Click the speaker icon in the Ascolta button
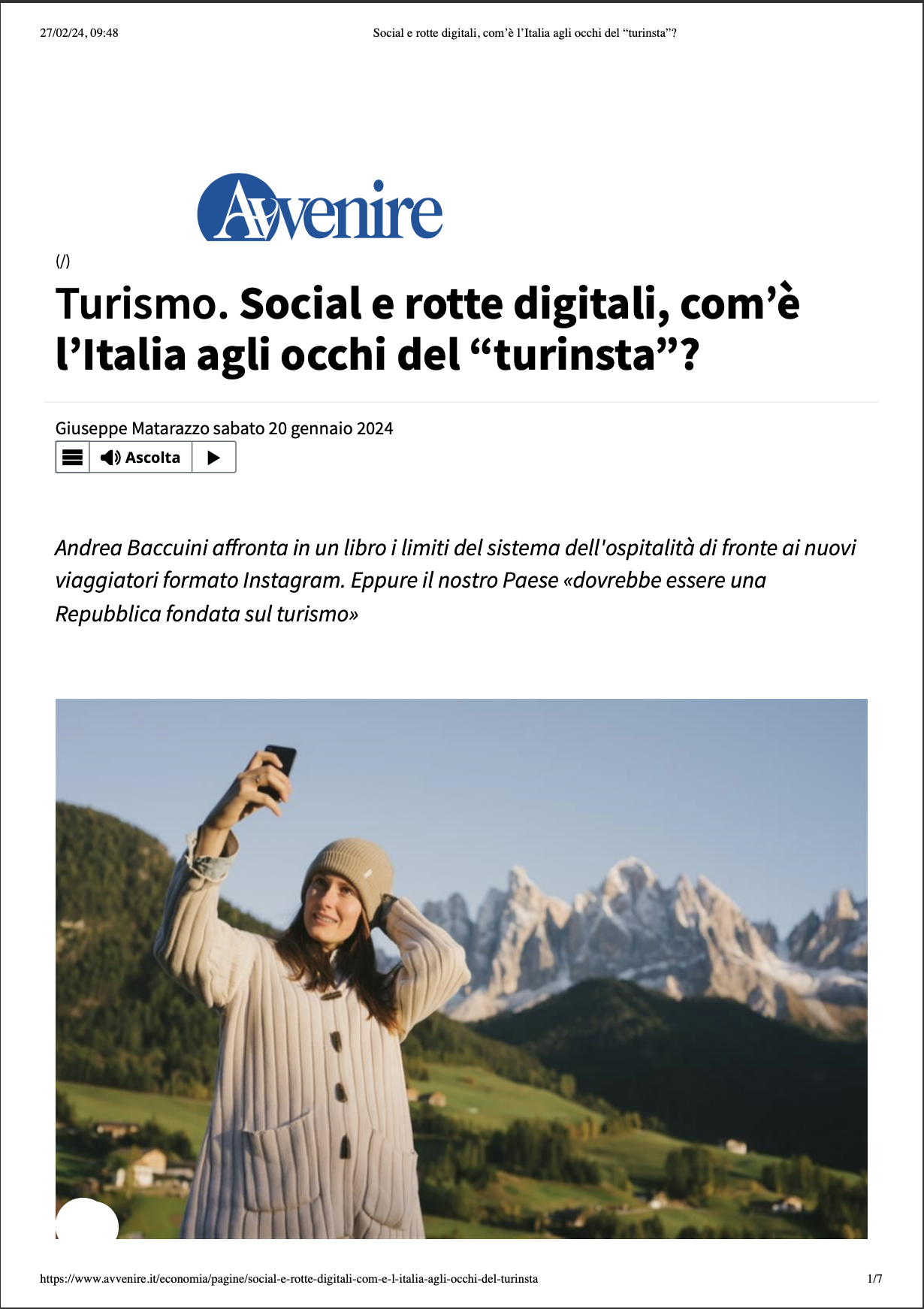Viewport: 924px width, 1309px height. pyautogui.click(x=110, y=458)
